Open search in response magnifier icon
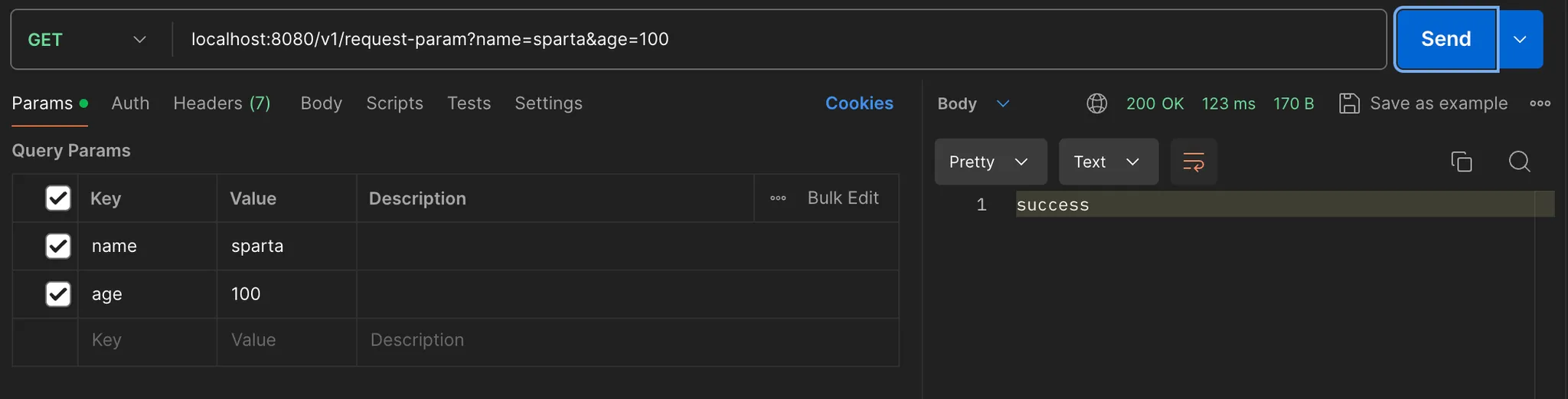1568x399 pixels. click(1519, 162)
